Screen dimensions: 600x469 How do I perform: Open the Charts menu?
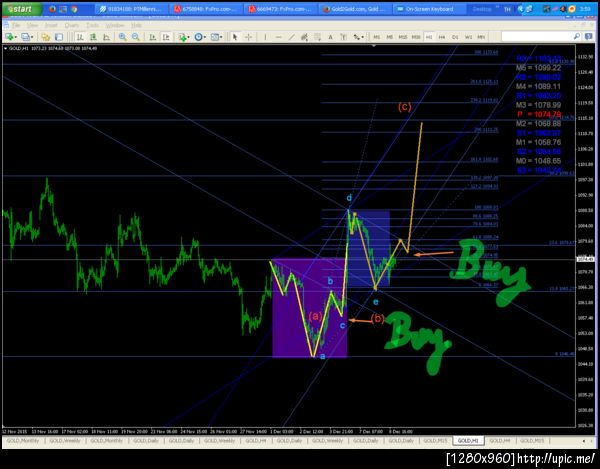point(72,25)
